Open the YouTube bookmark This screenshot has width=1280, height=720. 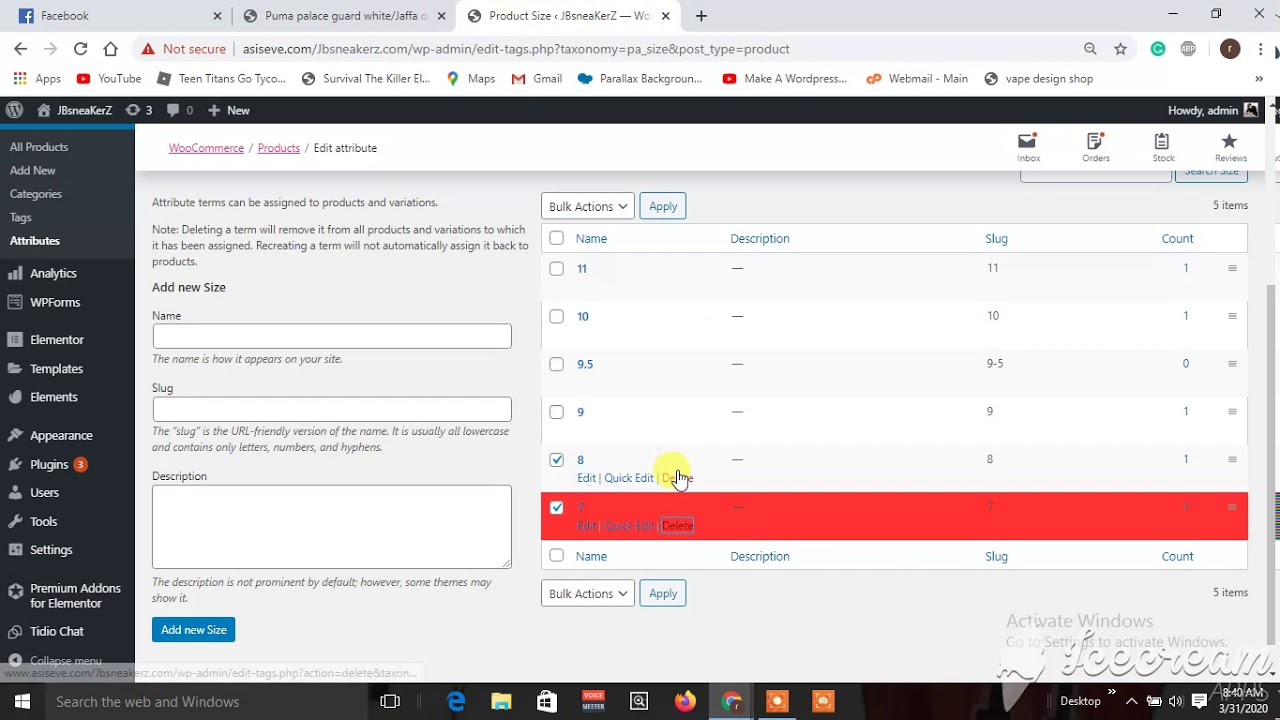tap(109, 79)
